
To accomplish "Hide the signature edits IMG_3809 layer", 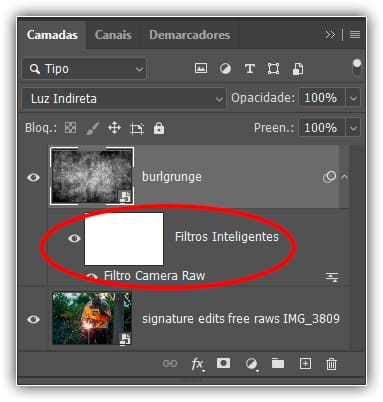I will point(33,319).
